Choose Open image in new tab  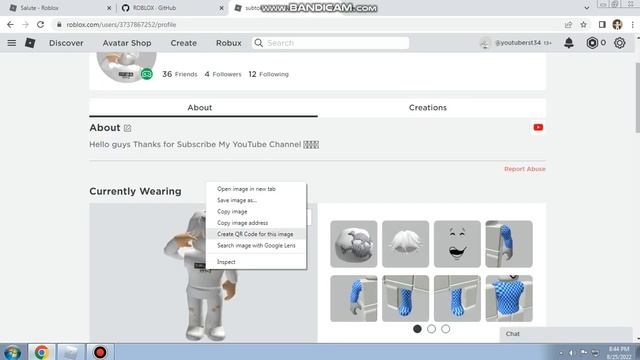(256, 189)
